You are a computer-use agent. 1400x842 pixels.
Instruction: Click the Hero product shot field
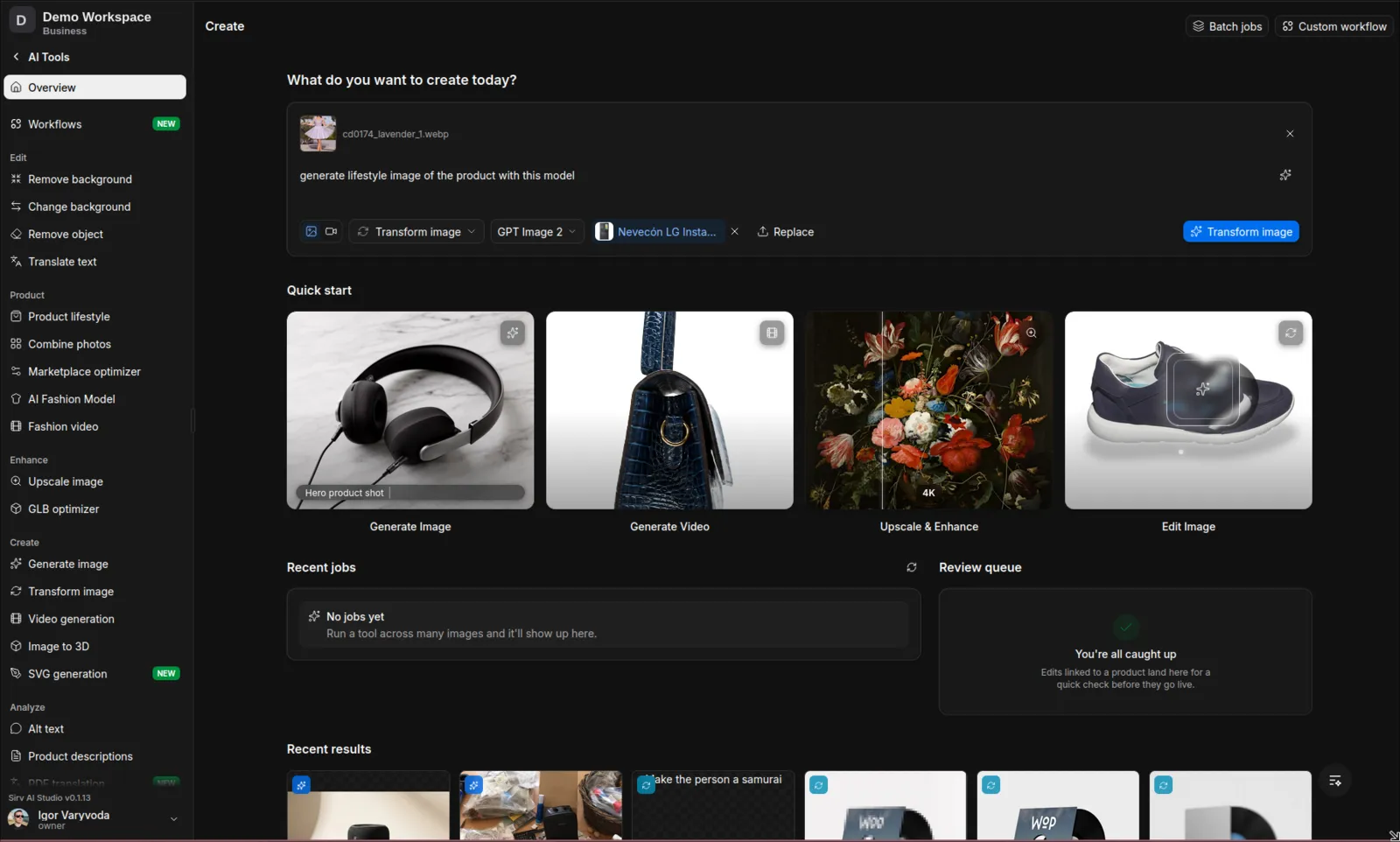410,493
